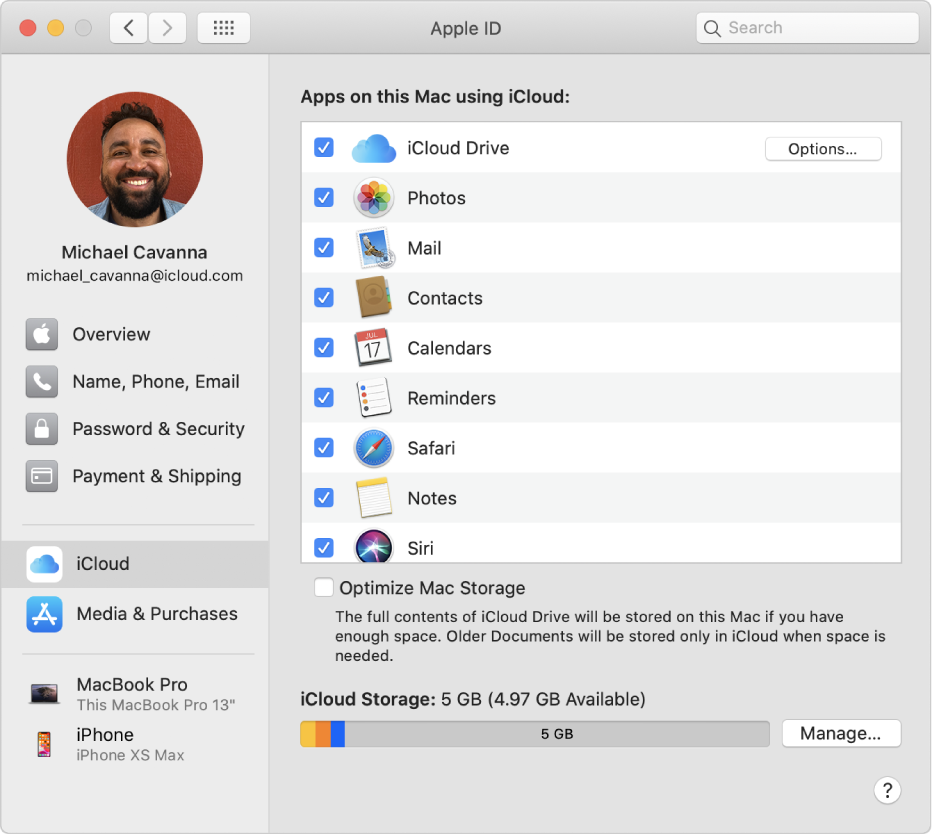Select Password & Security in sidebar
This screenshot has height=835, width=934.
157,429
